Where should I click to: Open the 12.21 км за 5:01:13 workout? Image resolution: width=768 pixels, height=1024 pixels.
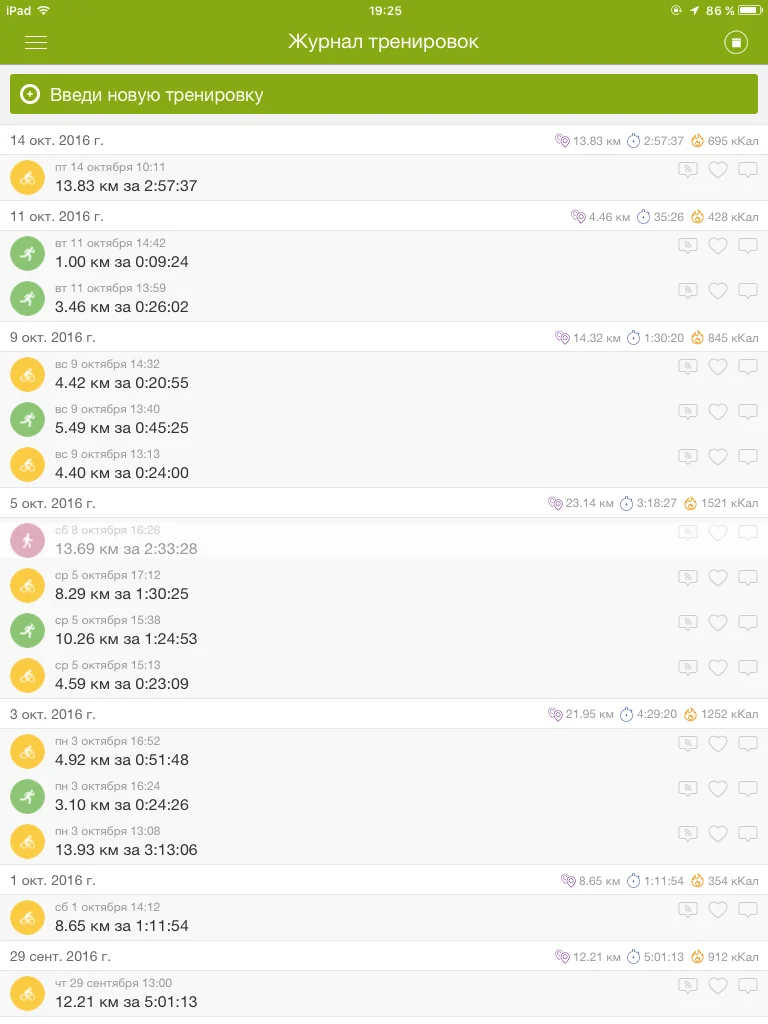pyautogui.click(x=126, y=1001)
